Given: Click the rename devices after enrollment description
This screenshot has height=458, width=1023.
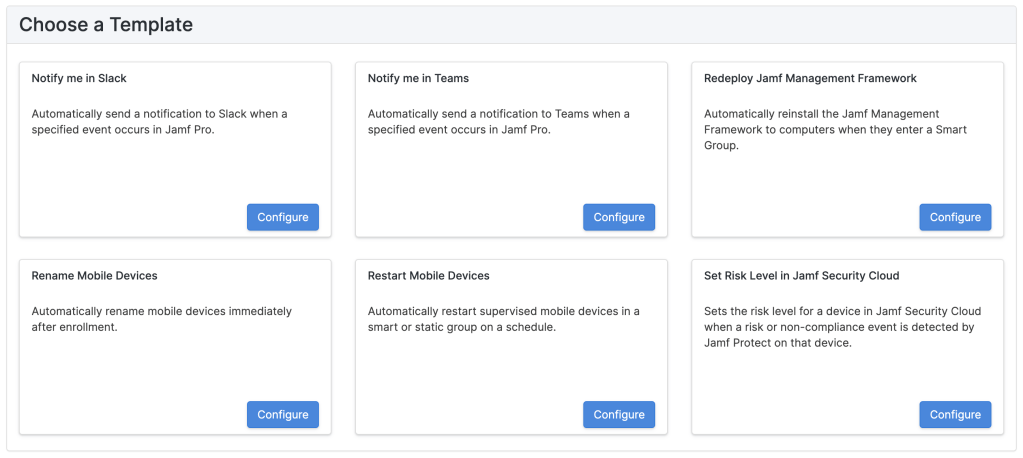Looking at the screenshot, I should (x=161, y=319).
